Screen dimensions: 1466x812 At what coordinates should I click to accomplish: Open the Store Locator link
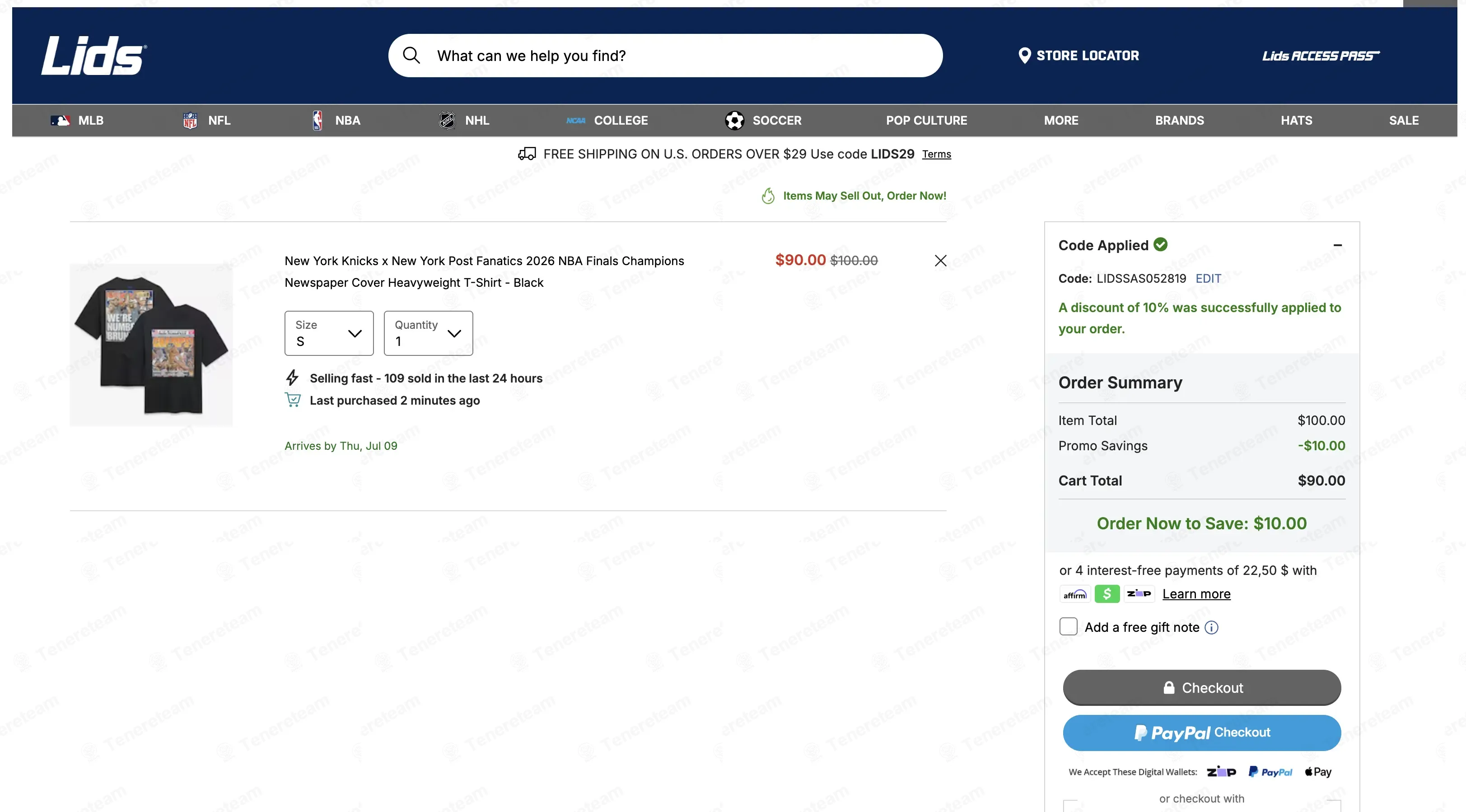[x=1078, y=55]
